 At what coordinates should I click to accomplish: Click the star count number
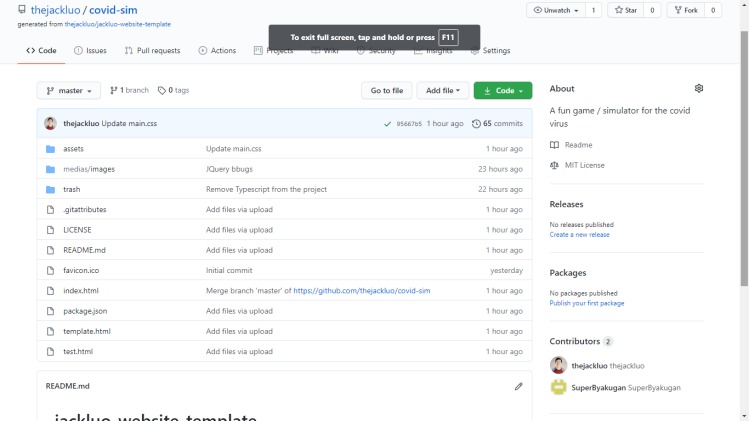(652, 10)
